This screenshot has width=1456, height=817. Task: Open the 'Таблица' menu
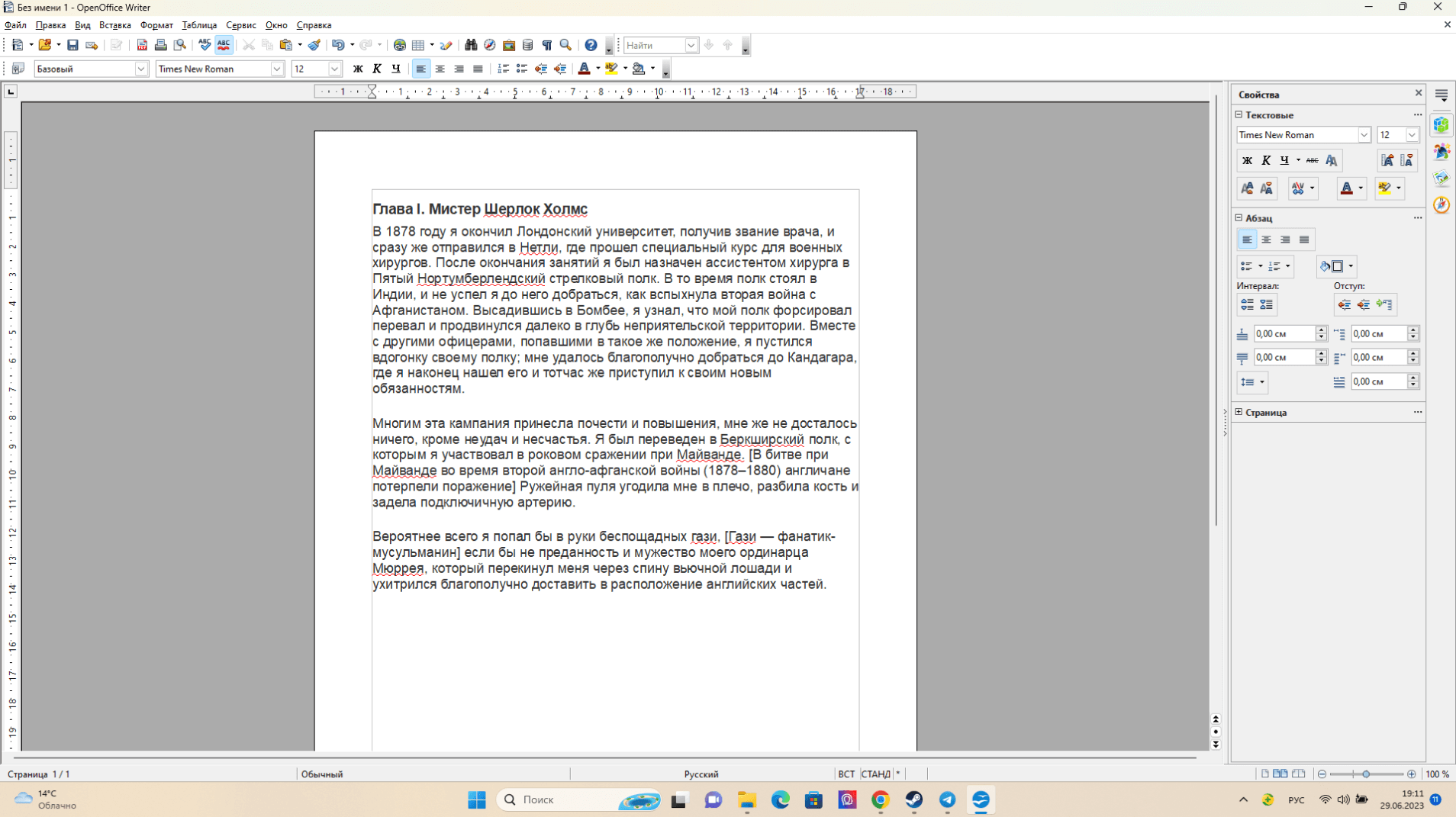(199, 25)
